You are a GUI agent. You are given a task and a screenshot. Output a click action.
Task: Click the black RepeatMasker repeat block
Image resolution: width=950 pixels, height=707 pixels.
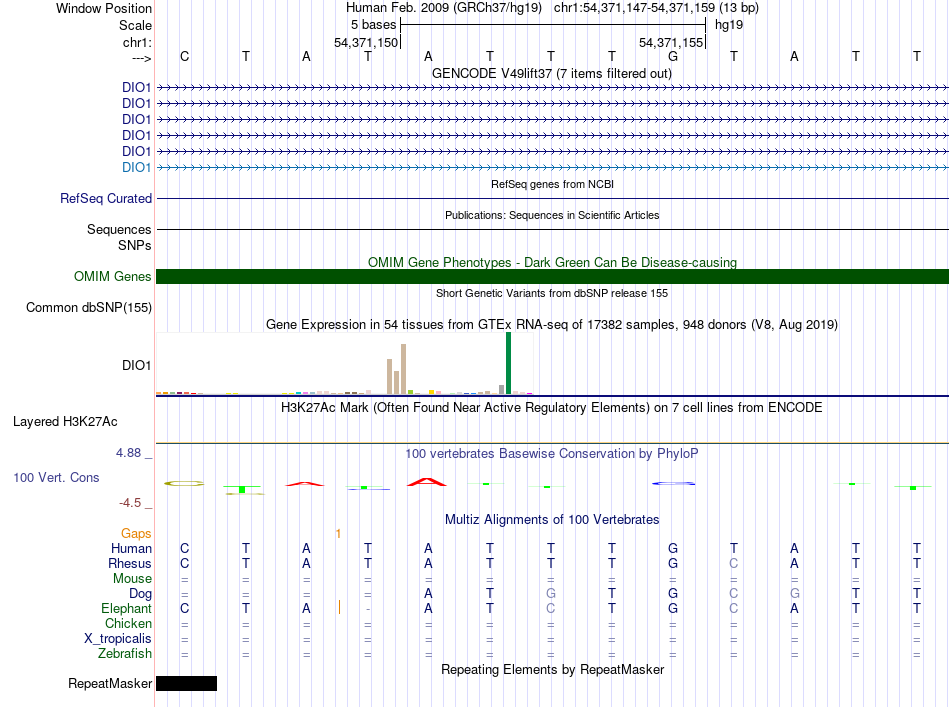click(187, 683)
